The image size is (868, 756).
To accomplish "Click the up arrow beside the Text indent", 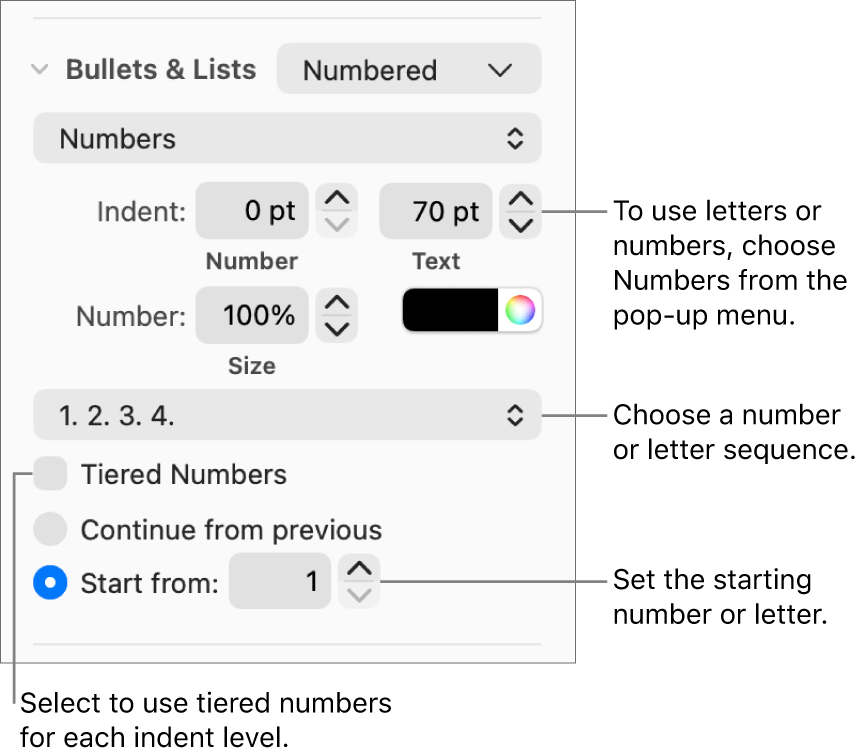I will click(520, 200).
